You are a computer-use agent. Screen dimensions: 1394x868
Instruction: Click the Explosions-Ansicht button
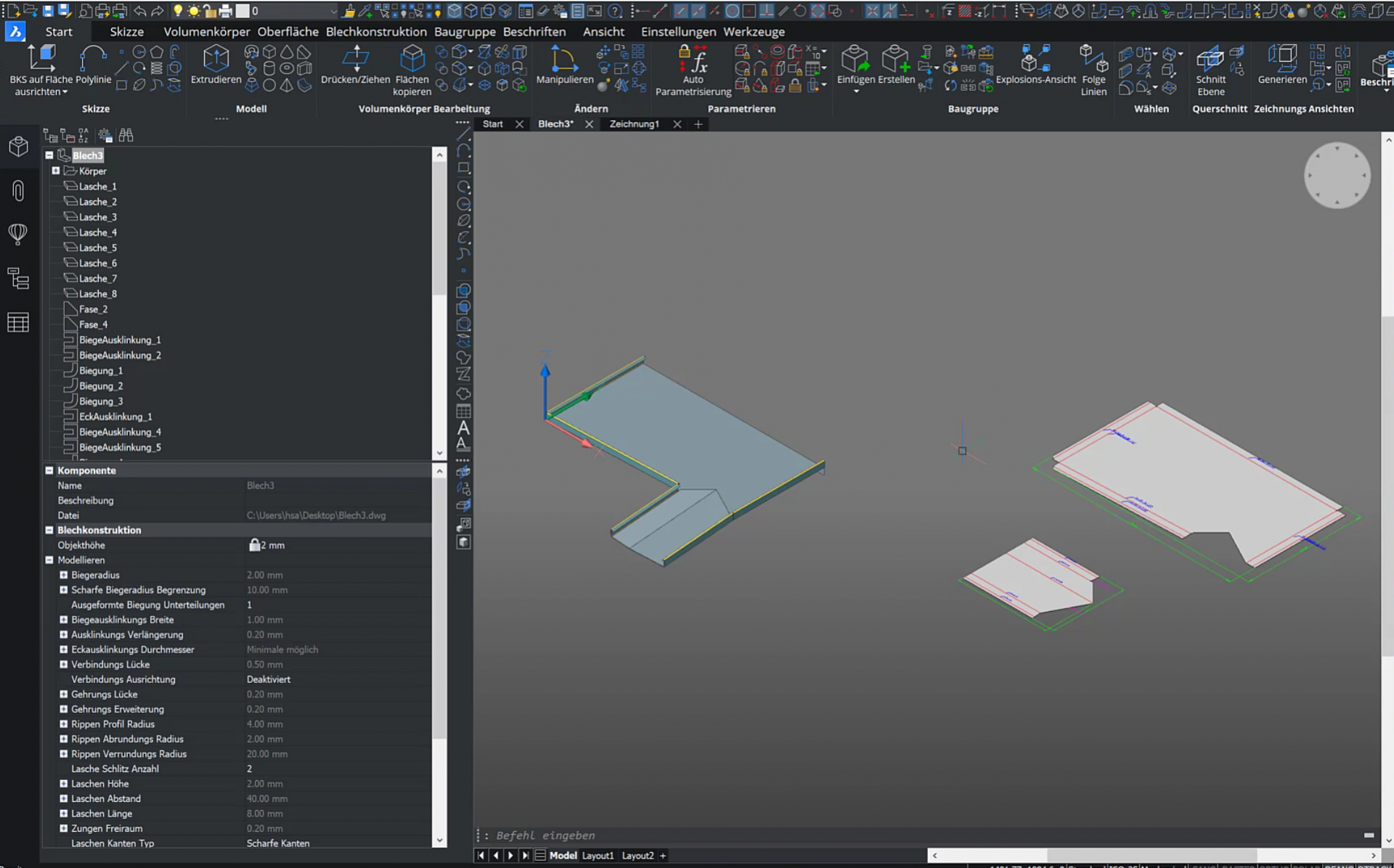coord(1035,65)
